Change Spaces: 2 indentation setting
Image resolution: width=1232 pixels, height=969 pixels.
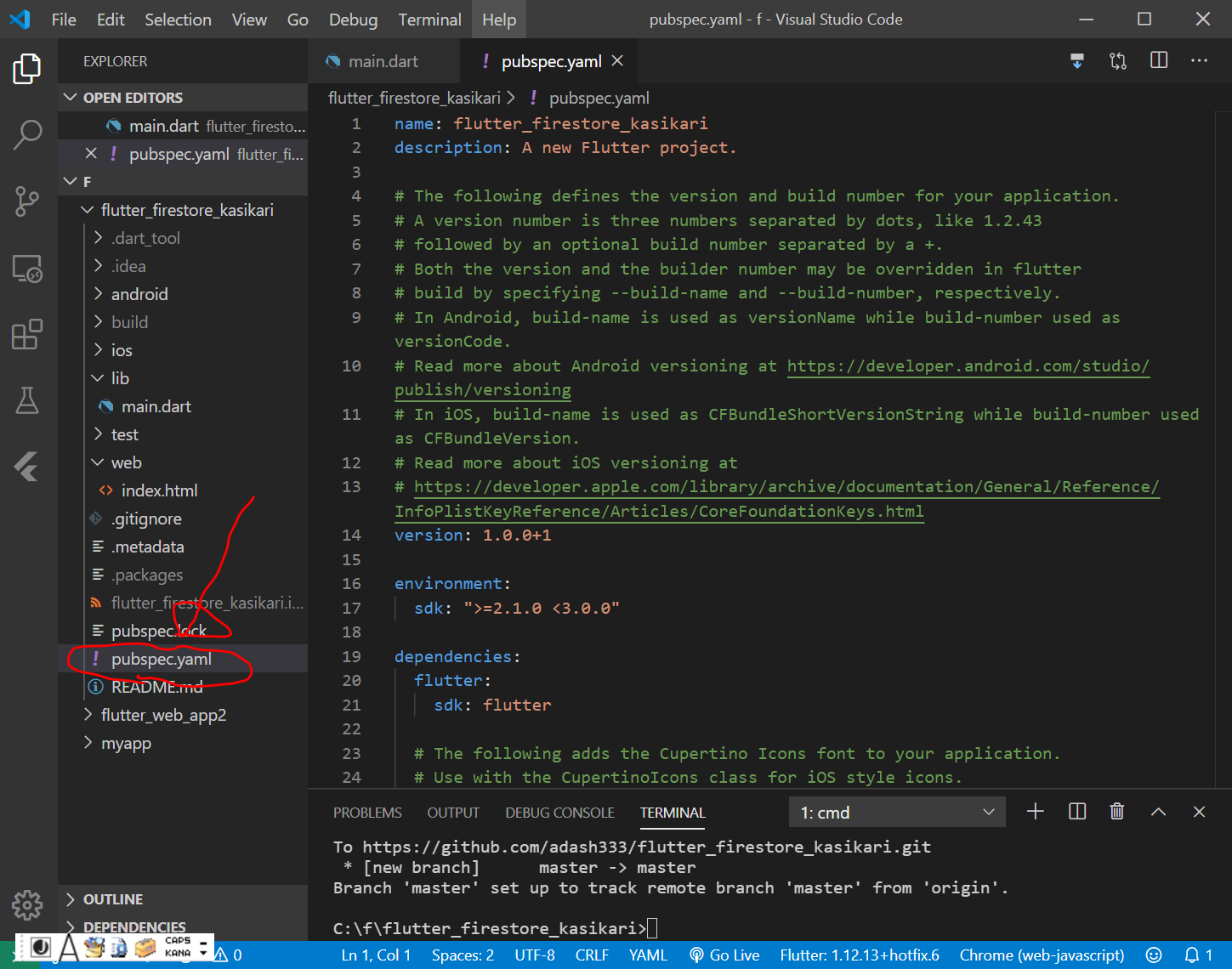coord(463,955)
